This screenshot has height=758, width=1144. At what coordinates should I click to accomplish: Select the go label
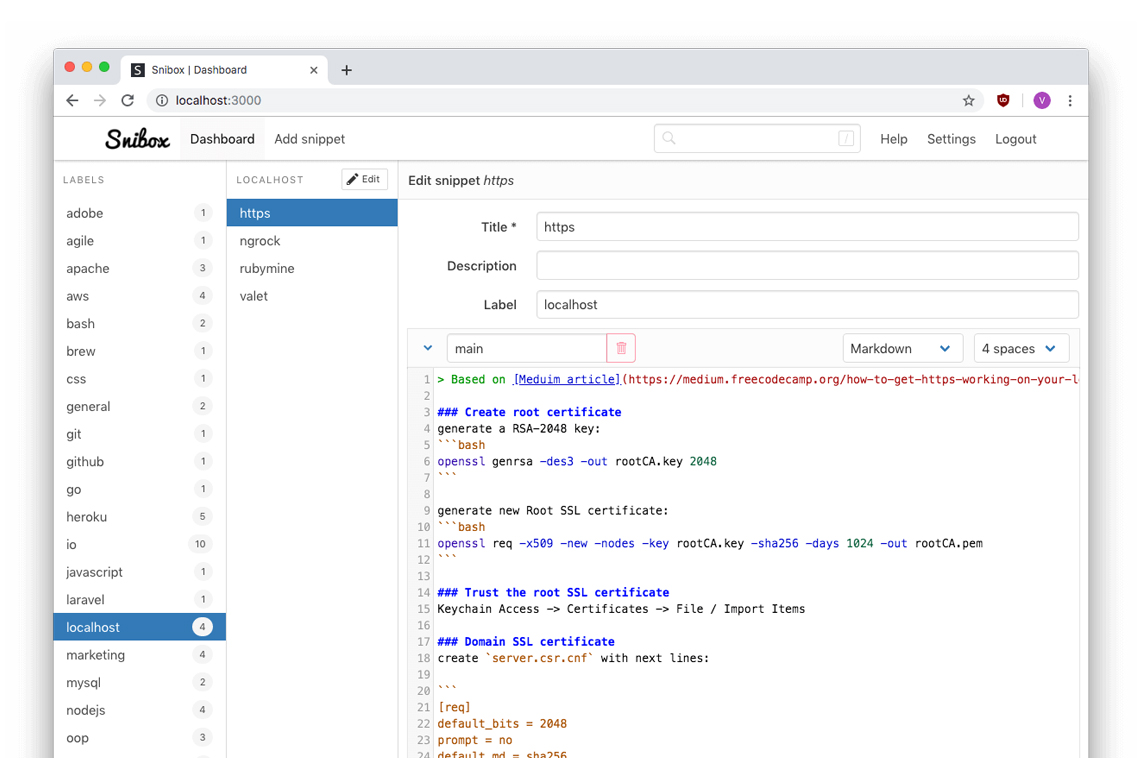click(x=139, y=489)
